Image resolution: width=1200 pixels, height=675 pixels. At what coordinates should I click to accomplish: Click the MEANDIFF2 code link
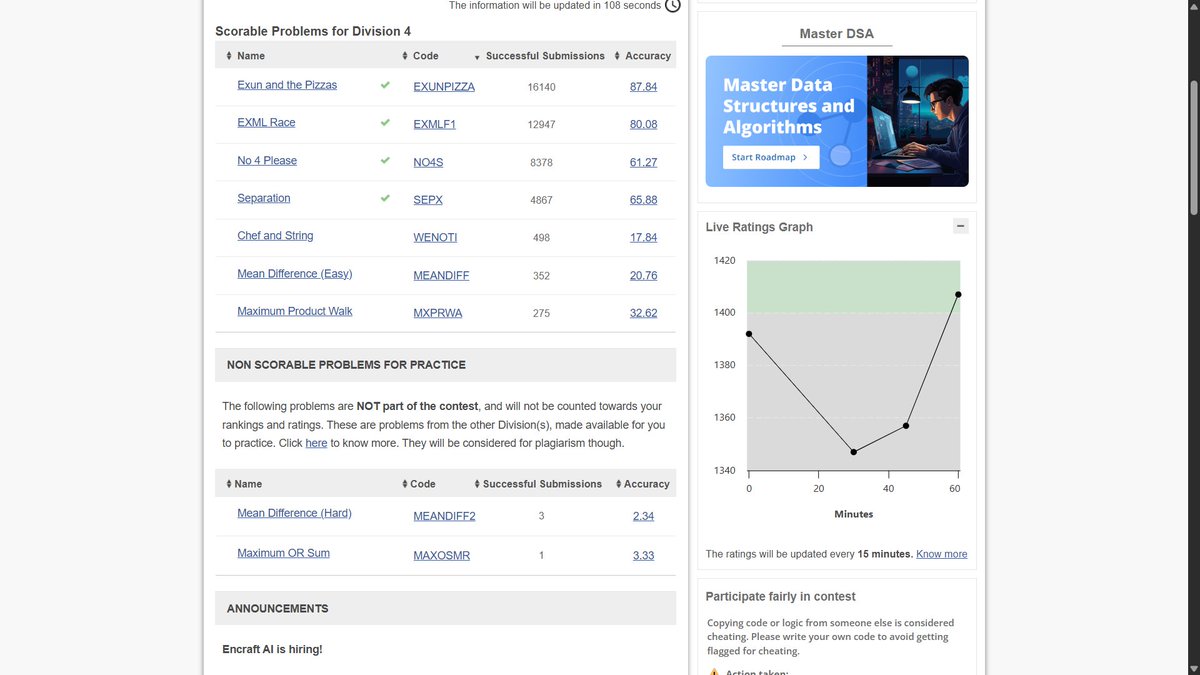[444, 516]
